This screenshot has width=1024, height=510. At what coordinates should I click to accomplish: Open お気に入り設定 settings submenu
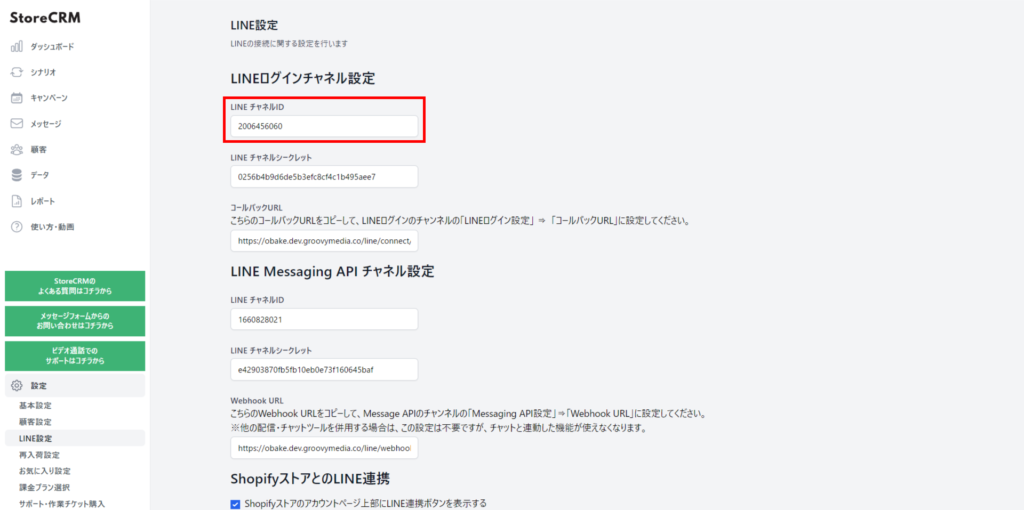tap(44, 471)
